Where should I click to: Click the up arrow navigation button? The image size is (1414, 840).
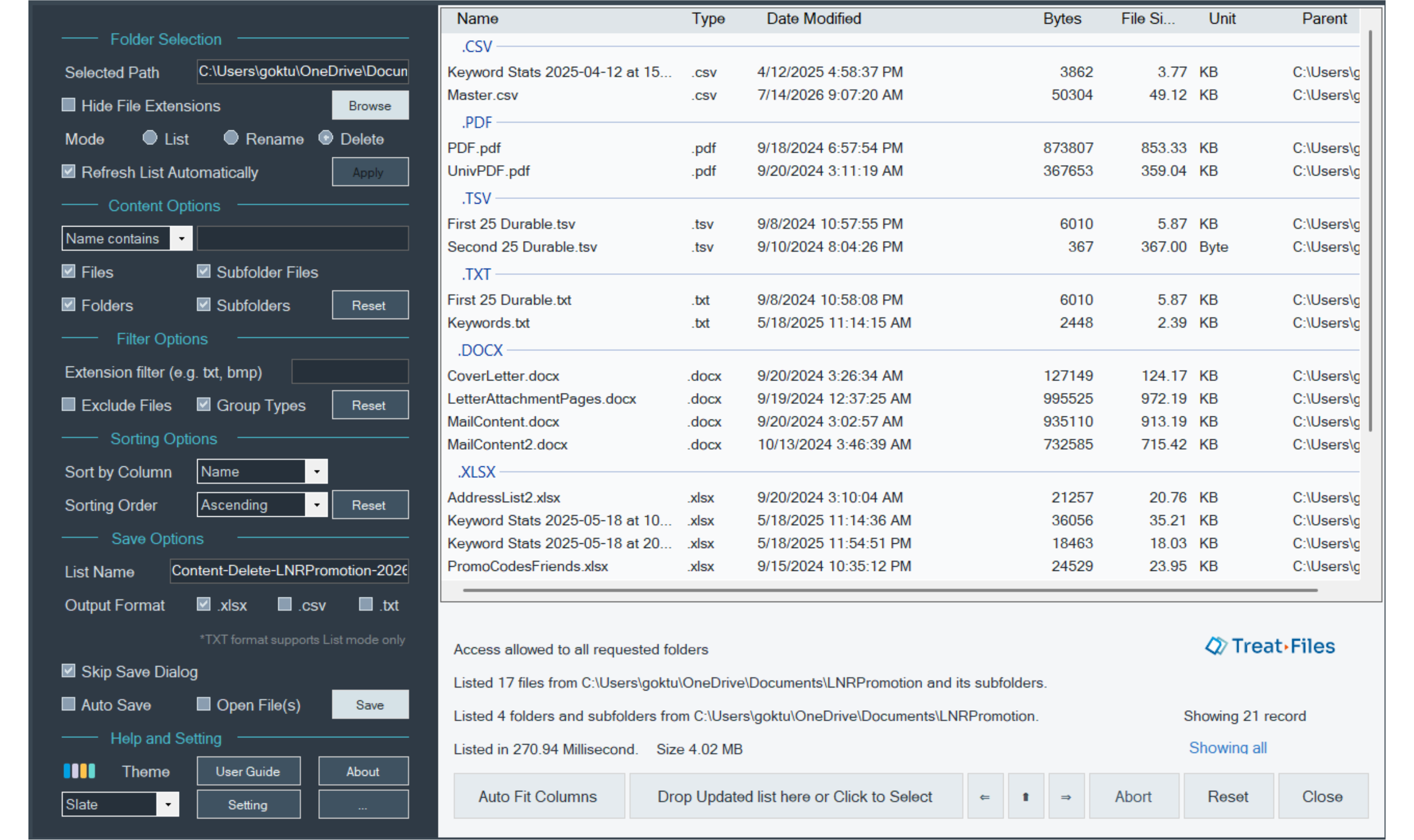(x=1025, y=796)
